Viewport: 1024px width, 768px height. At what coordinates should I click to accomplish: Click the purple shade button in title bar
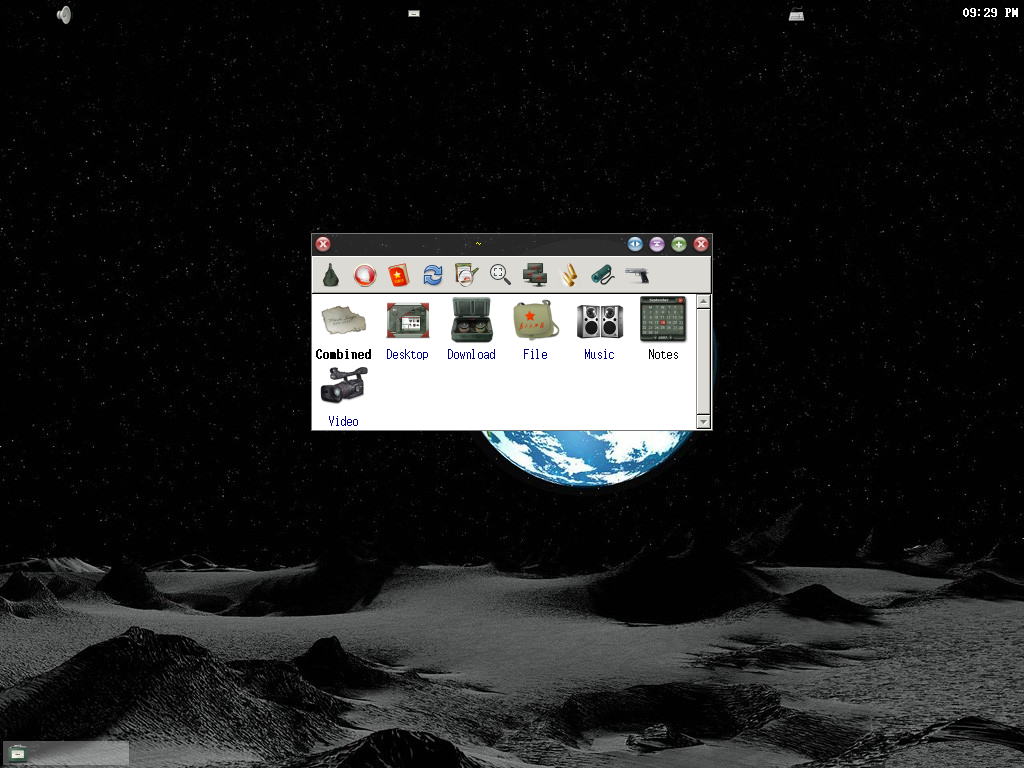[657, 244]
